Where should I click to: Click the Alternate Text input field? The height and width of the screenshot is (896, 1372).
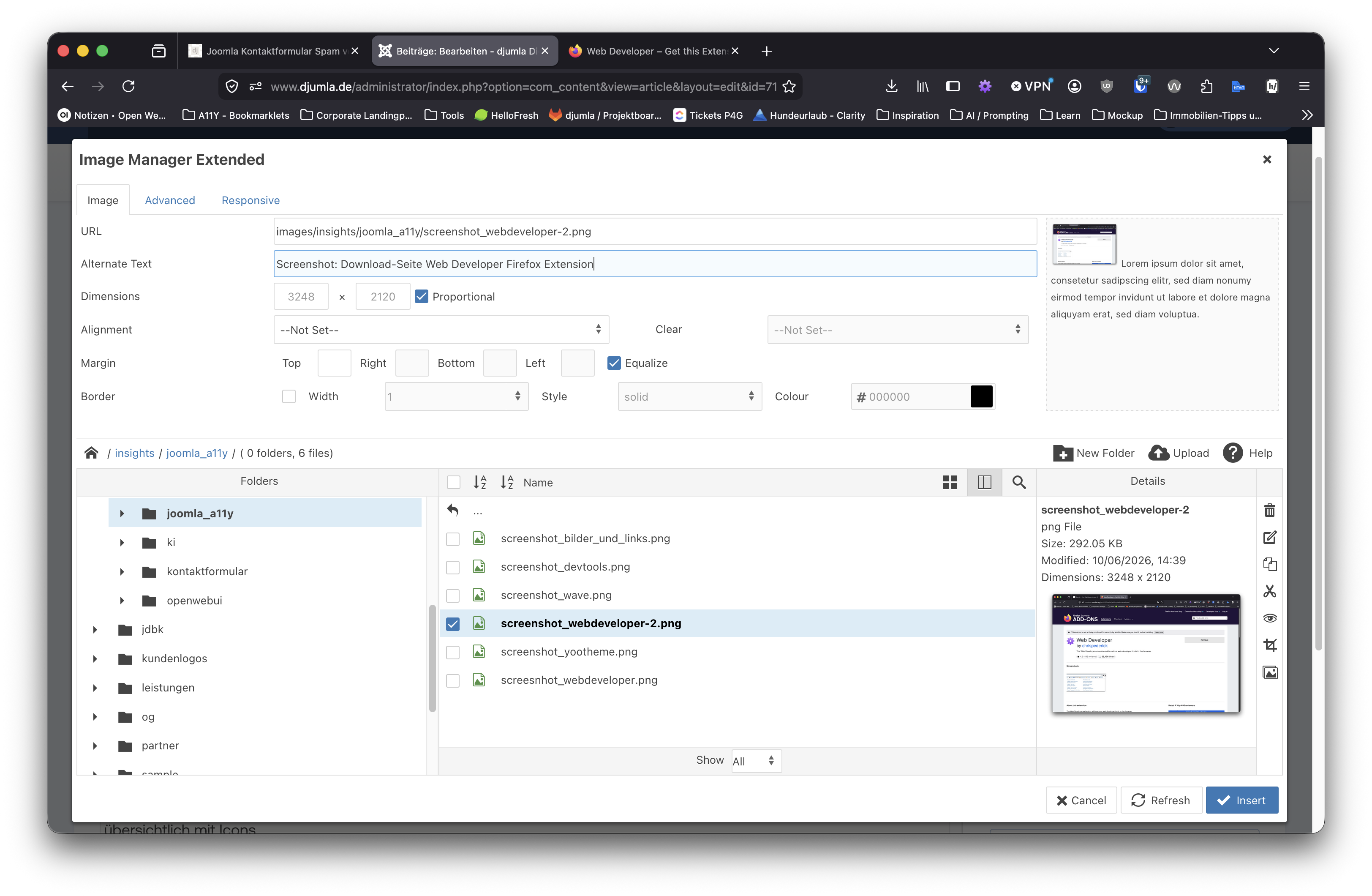pyautogui.click(x=655, y=264)
